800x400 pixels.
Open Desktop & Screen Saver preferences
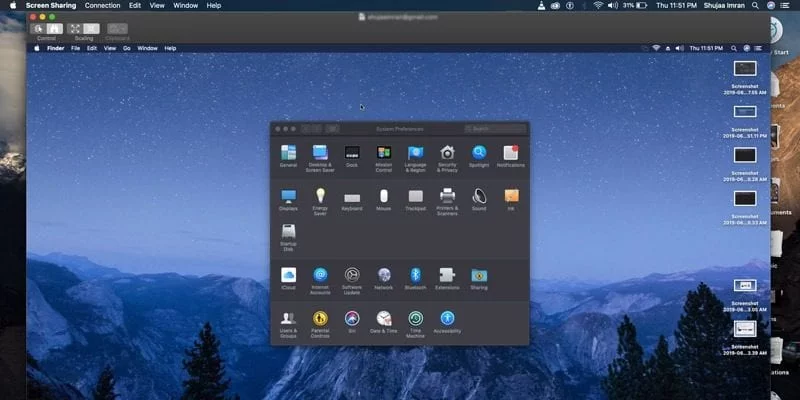tap(320, 153)
